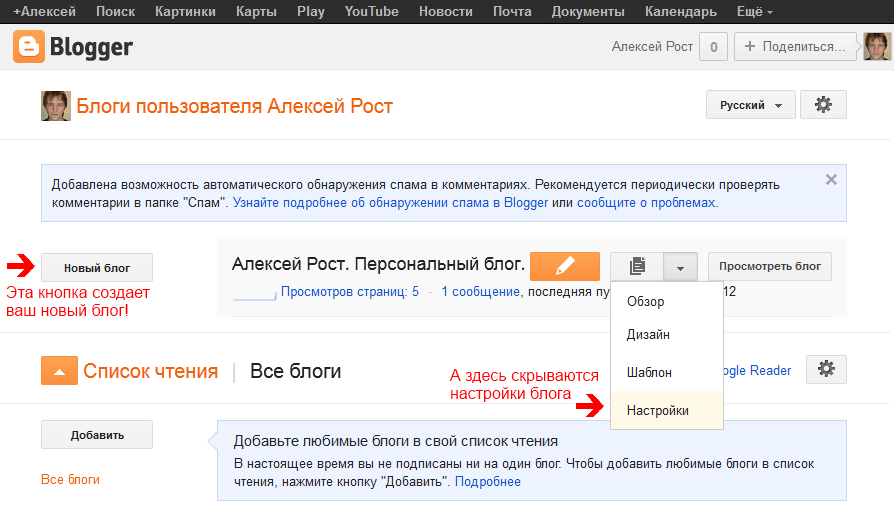
Task: Click the Blogger wordmark text
Action: tap(91, 47)
